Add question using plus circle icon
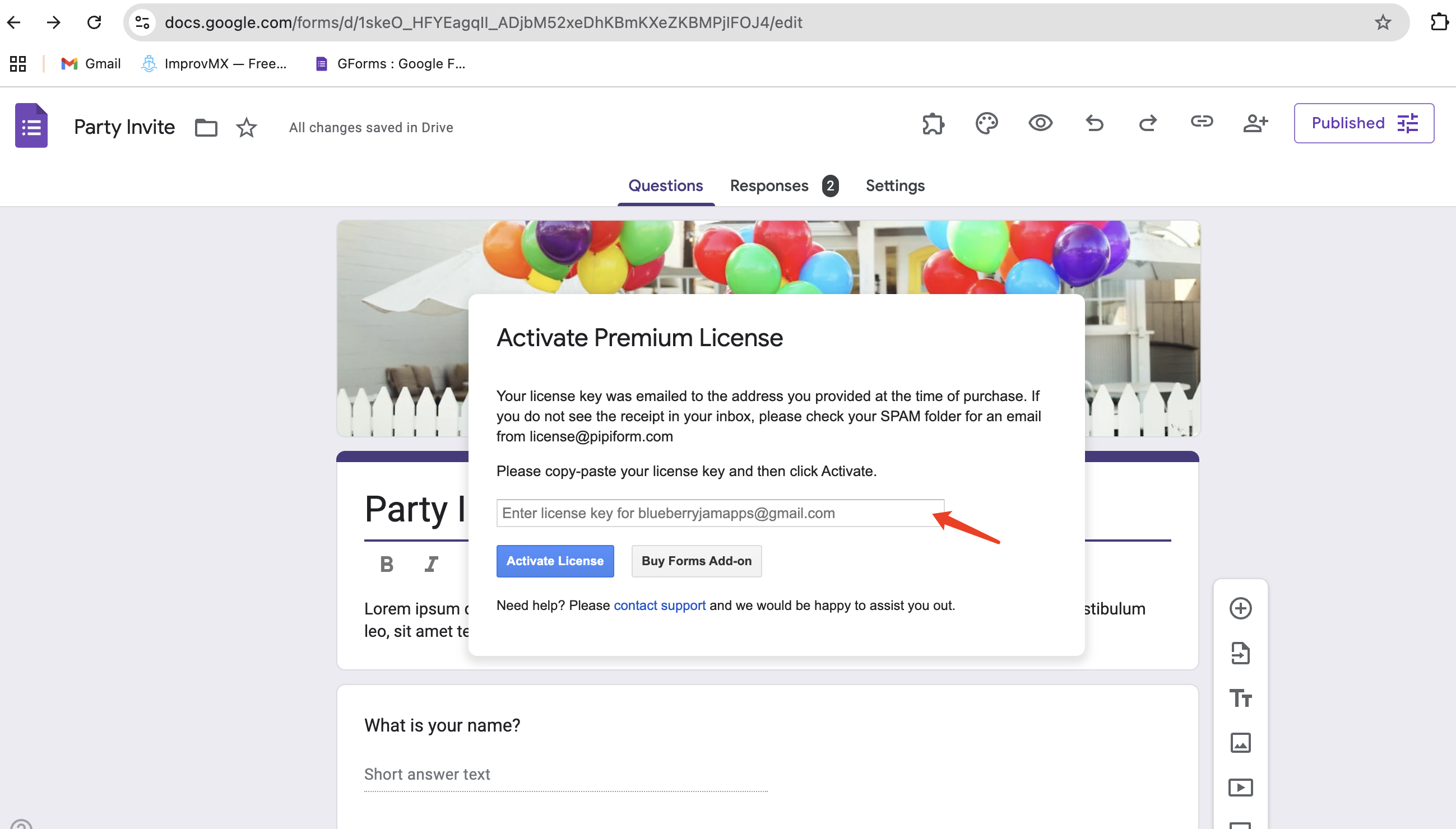Image resolution: width=1456 pixels, height=829 pixels. 1240,609
